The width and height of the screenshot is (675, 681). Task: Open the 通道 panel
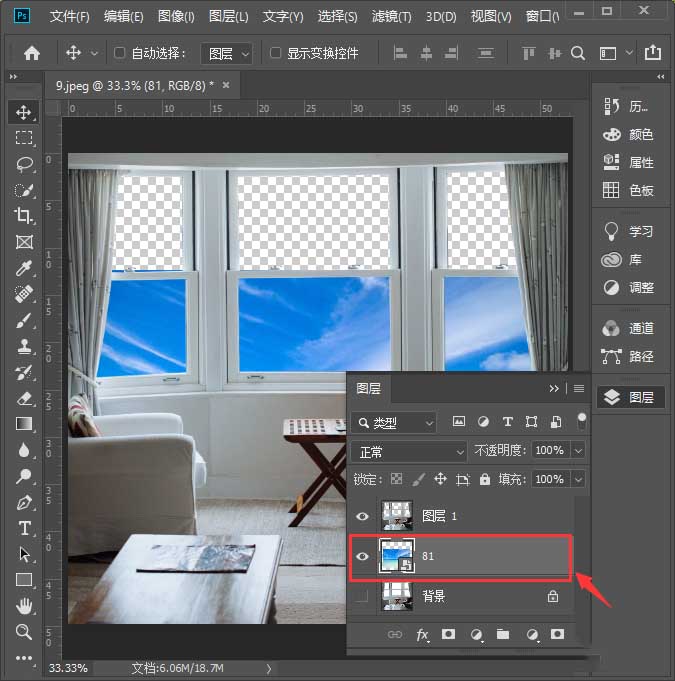coord(629,329)
